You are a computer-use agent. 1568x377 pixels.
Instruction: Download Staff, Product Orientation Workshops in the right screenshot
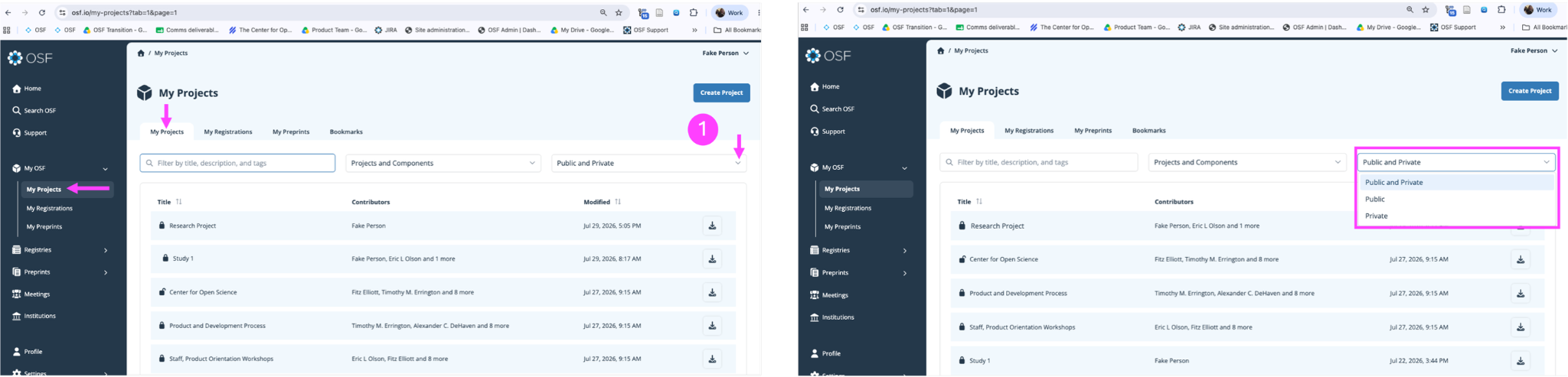pyautogui.click(x=1521, y=327)
